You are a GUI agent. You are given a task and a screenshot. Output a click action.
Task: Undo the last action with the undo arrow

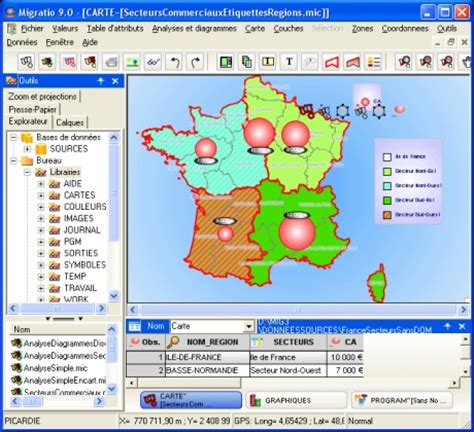click(x=174, y=62)
